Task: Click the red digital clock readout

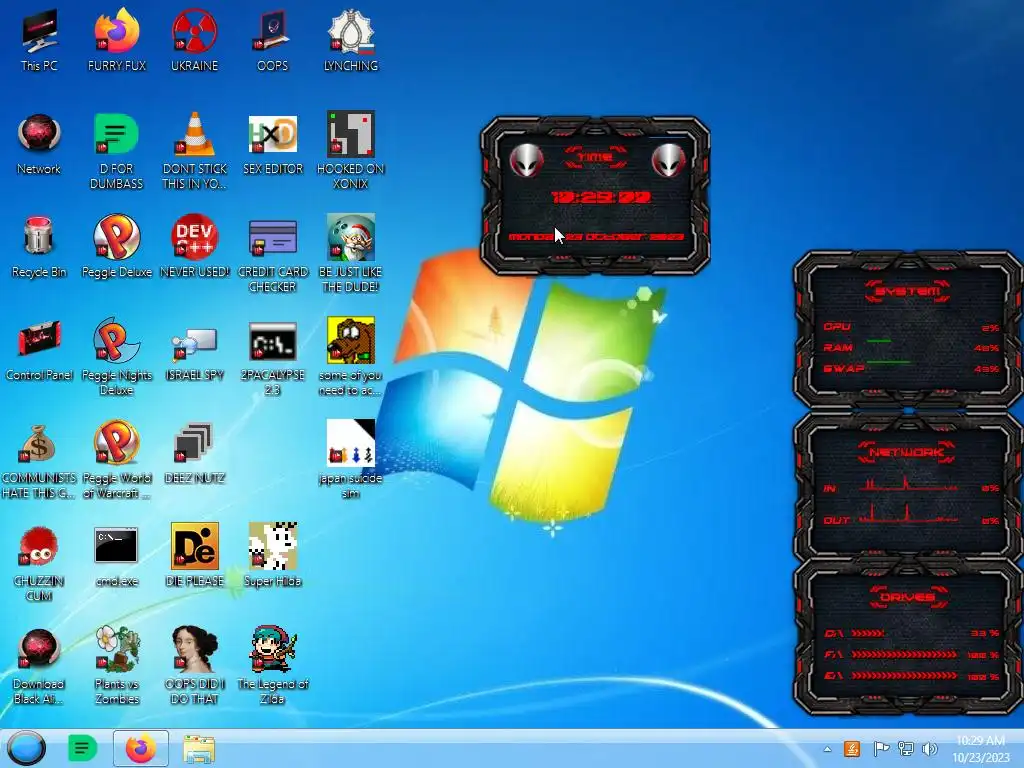Action: click(601, 197)
